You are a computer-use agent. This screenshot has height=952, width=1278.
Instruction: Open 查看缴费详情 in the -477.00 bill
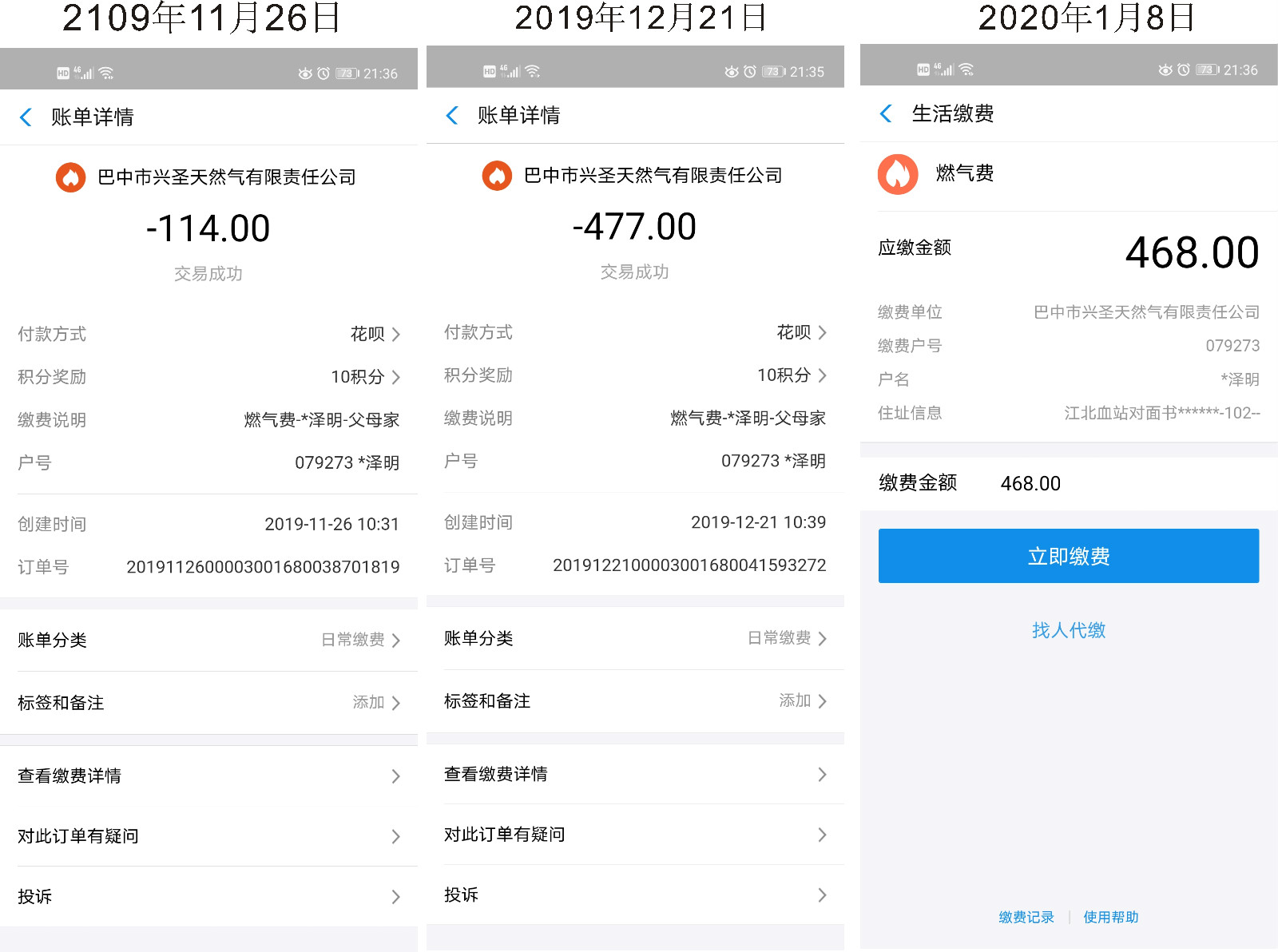click(x=635, y=774)
